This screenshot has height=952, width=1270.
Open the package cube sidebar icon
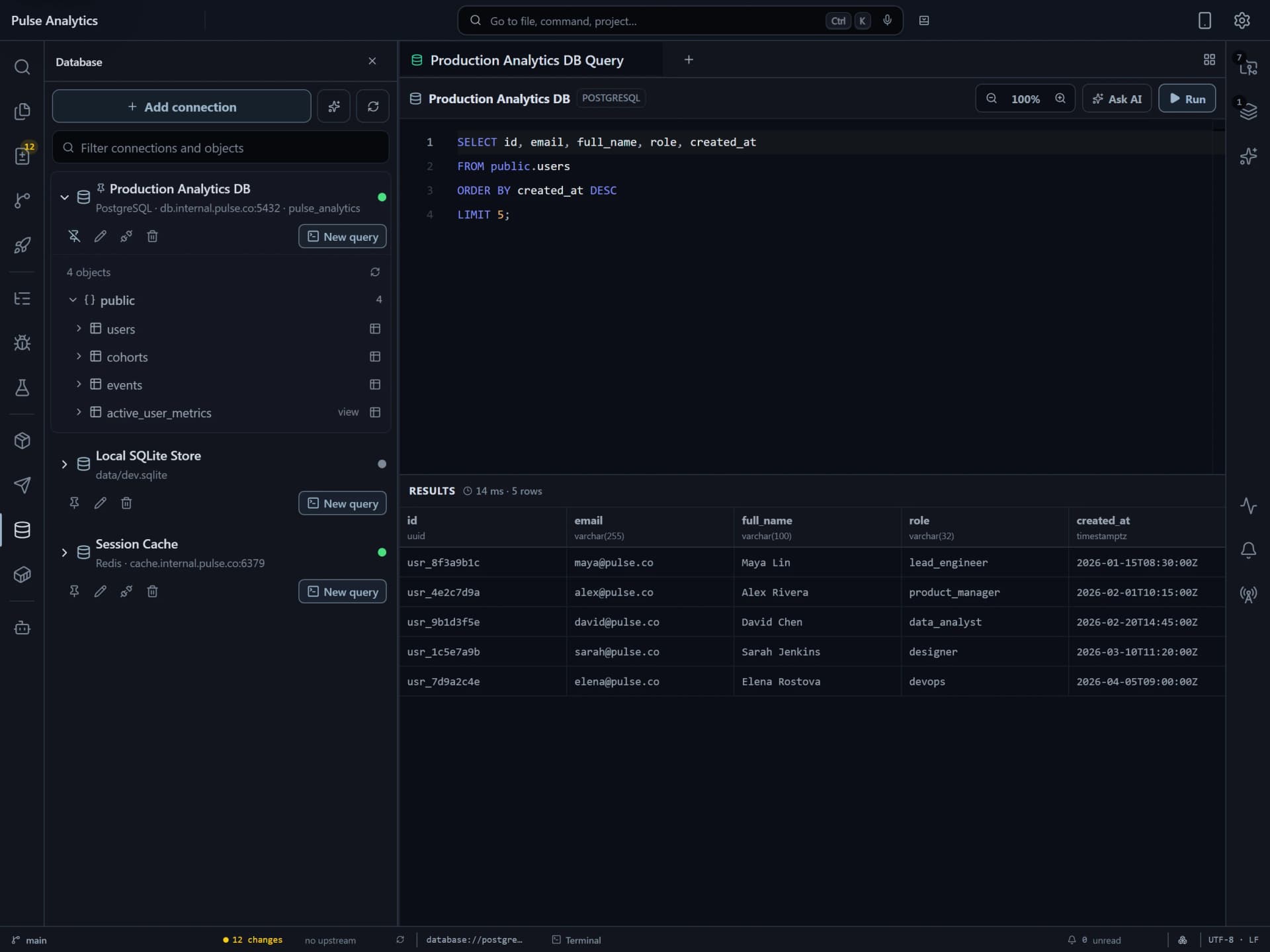click(22, 441)
